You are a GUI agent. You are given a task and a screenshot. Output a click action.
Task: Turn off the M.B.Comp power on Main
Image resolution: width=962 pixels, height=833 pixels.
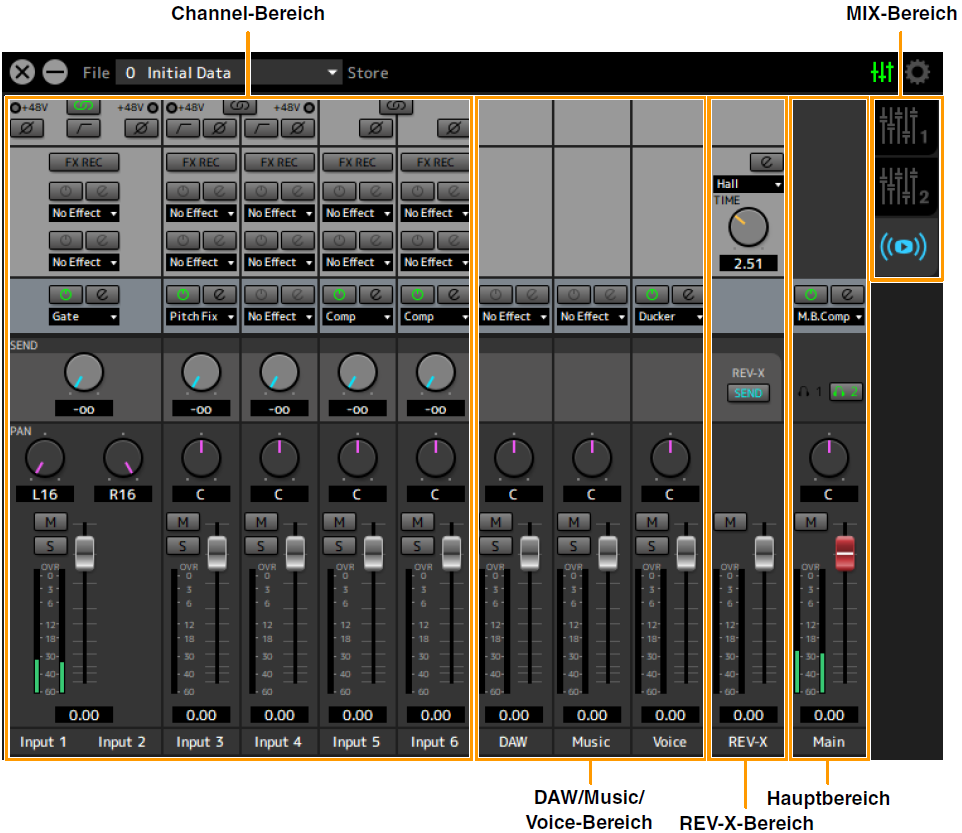(x=811, y=295)
